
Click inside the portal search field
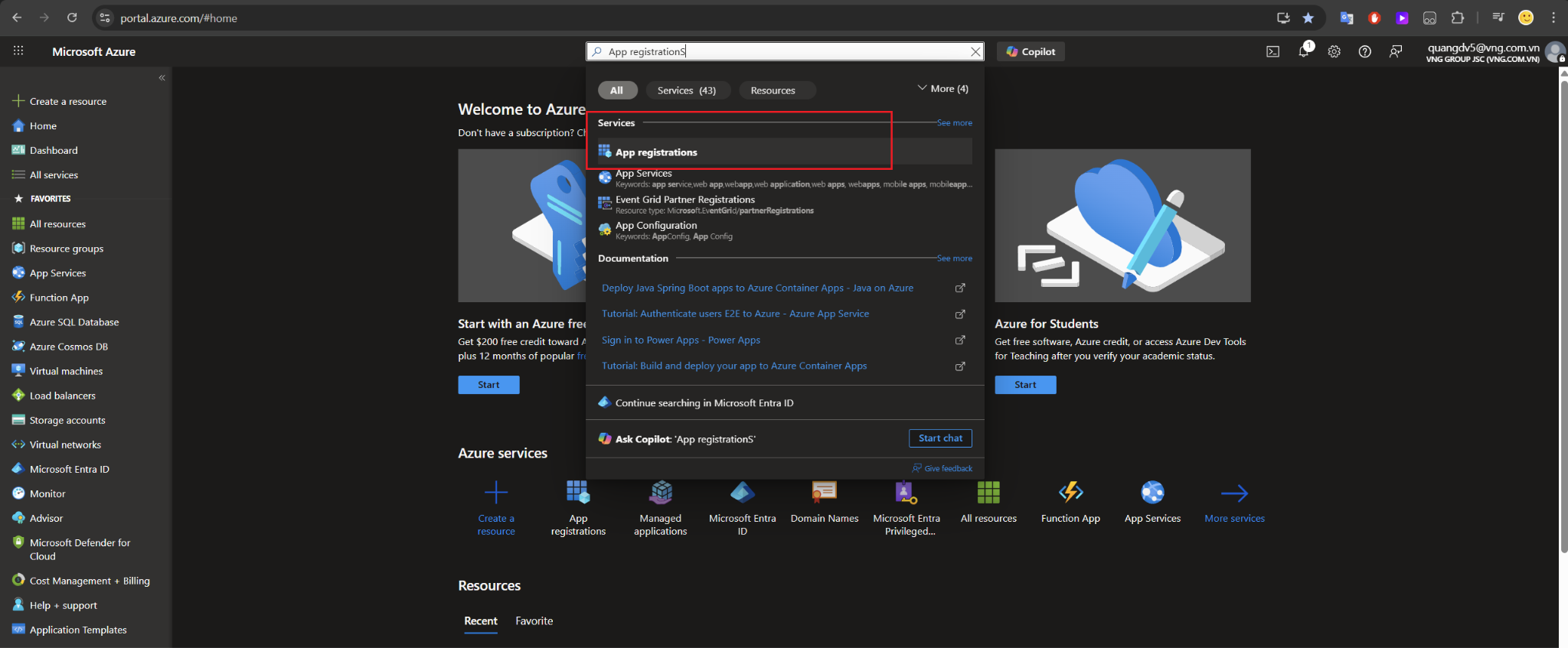(x=785, y=51)
